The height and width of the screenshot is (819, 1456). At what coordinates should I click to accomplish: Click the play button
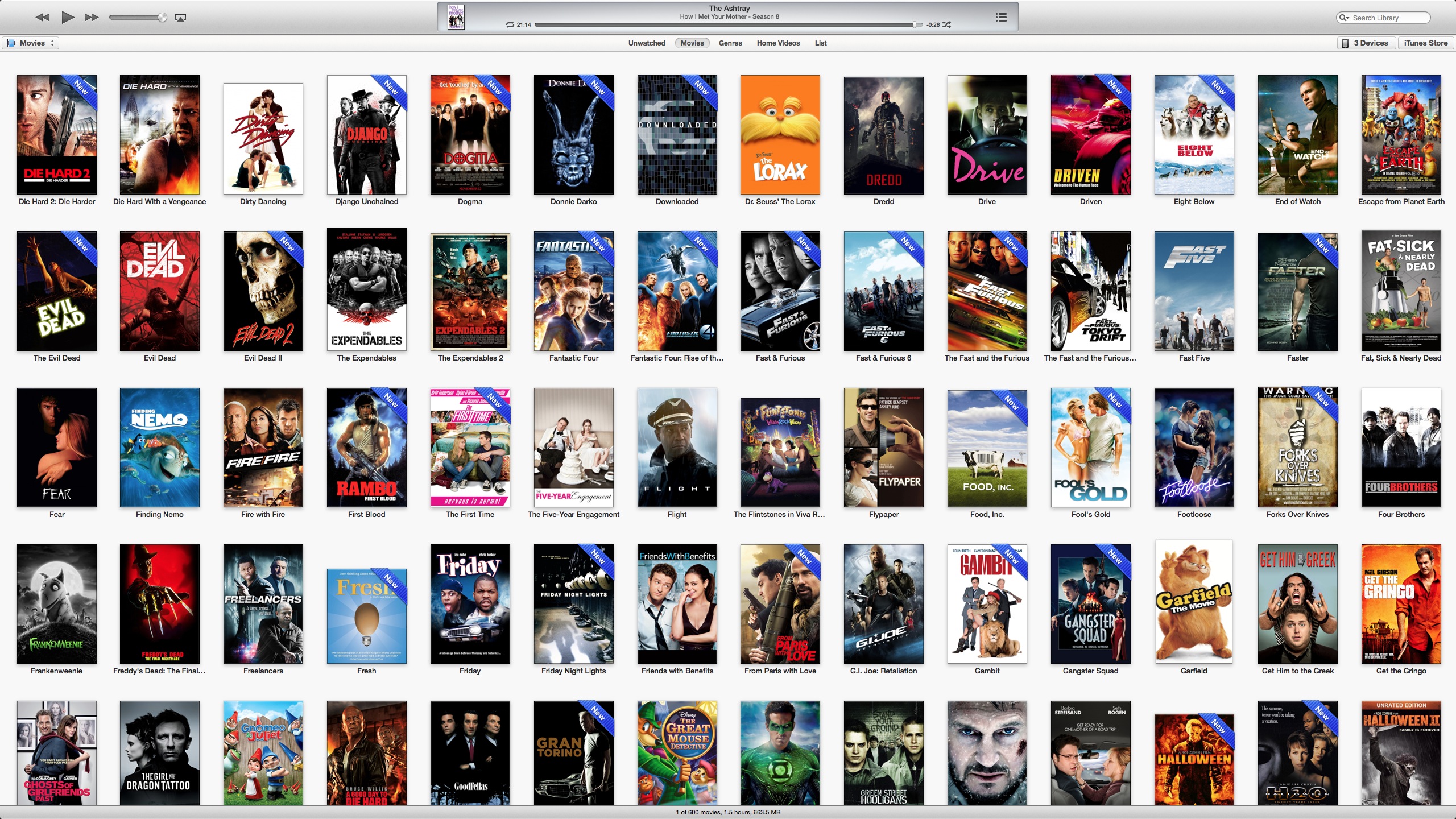point(68,18)
